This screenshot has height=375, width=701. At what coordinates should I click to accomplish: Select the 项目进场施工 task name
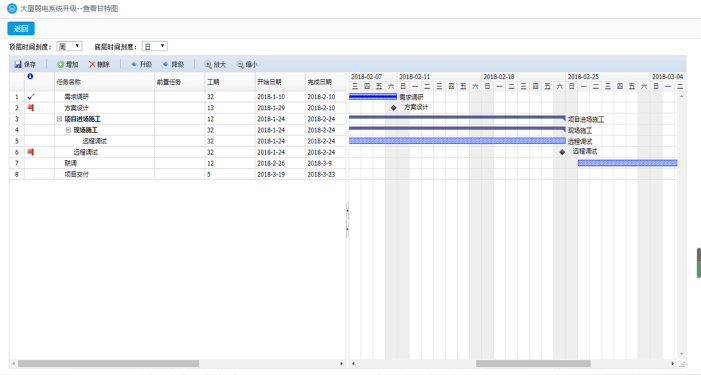coord(83,119)
